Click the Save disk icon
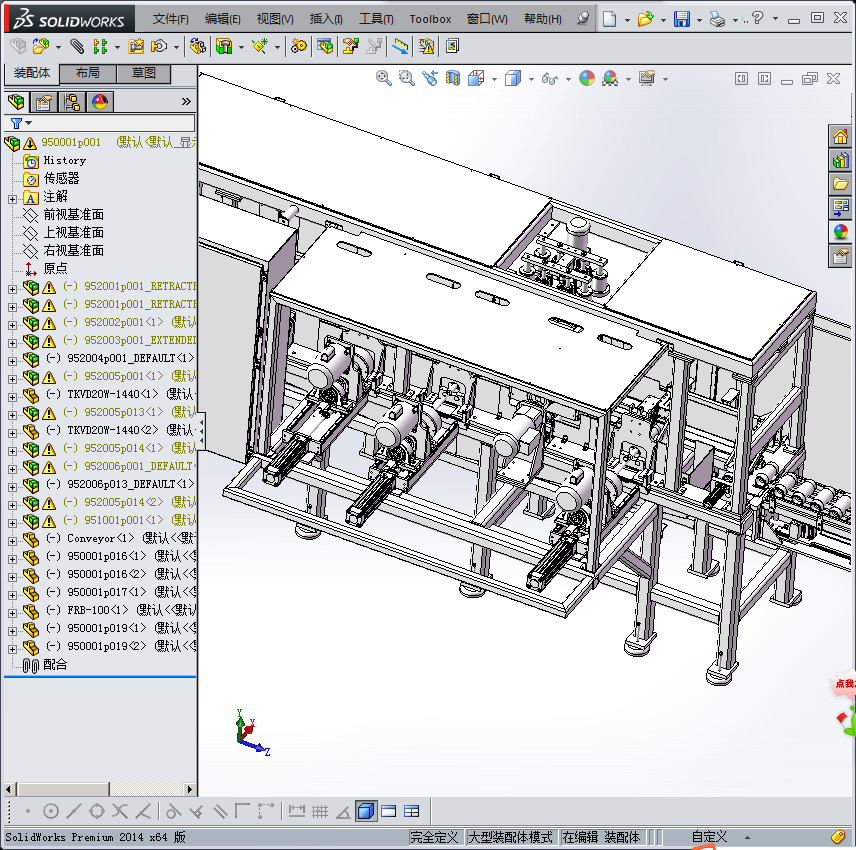The image size is (856, 850). pyautogui.click(x=681, y=19)
